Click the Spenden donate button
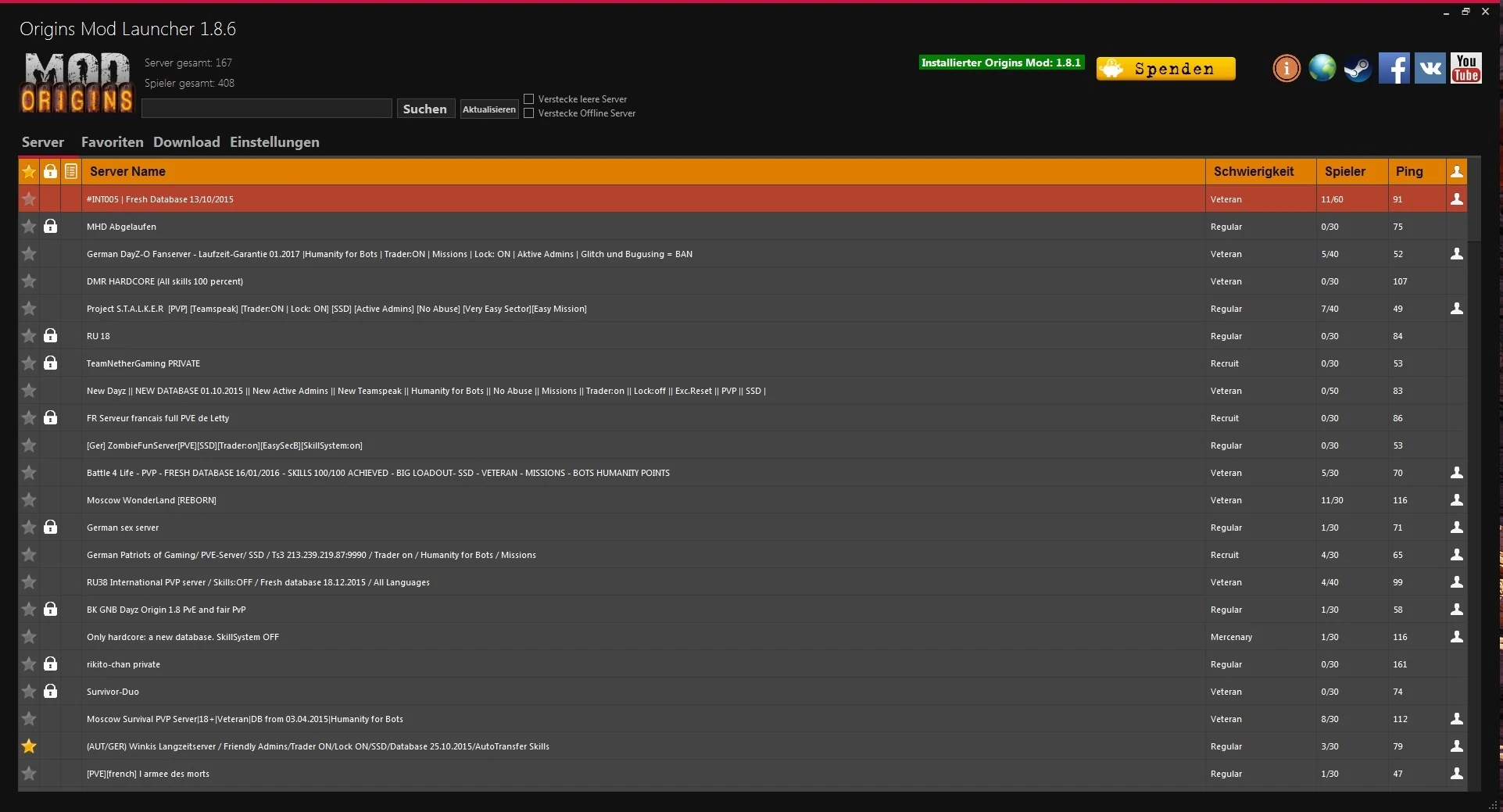This screenshot has height=812, width=1503. tap(1165, 69)
